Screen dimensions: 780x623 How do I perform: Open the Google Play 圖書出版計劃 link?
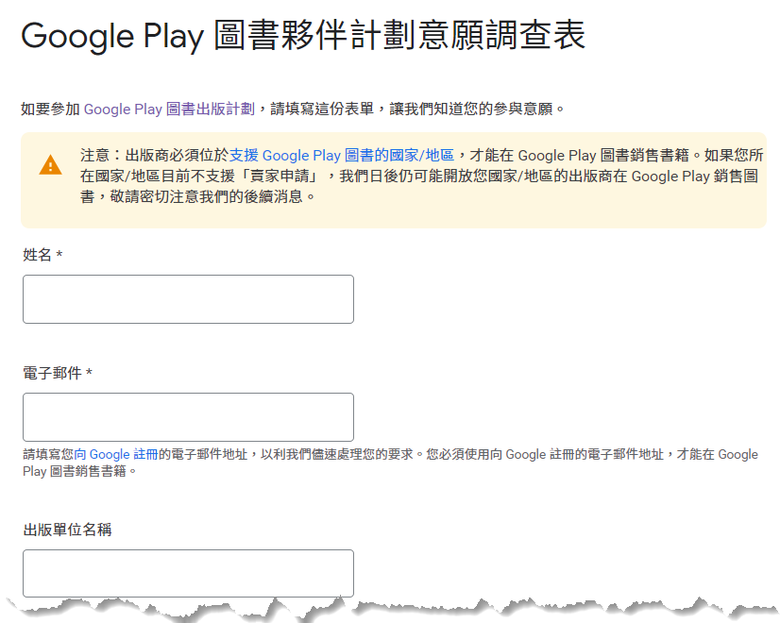169,109
